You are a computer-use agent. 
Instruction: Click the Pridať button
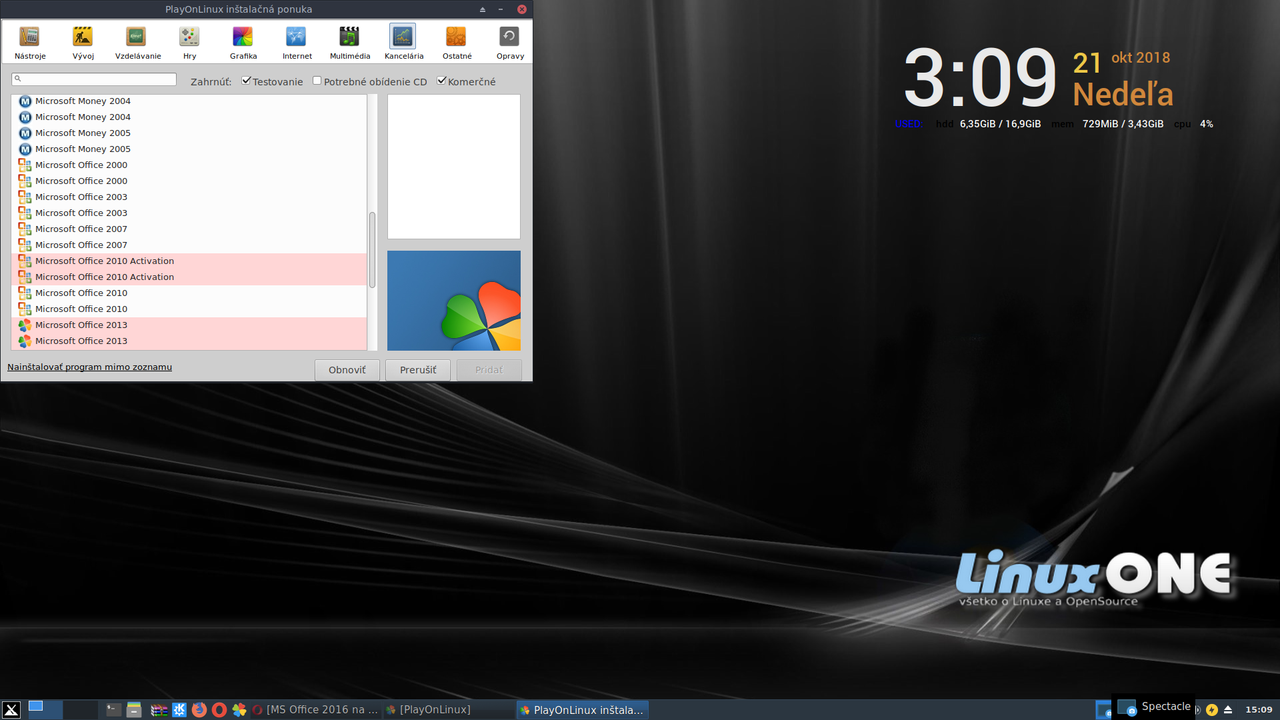[489, 370]
